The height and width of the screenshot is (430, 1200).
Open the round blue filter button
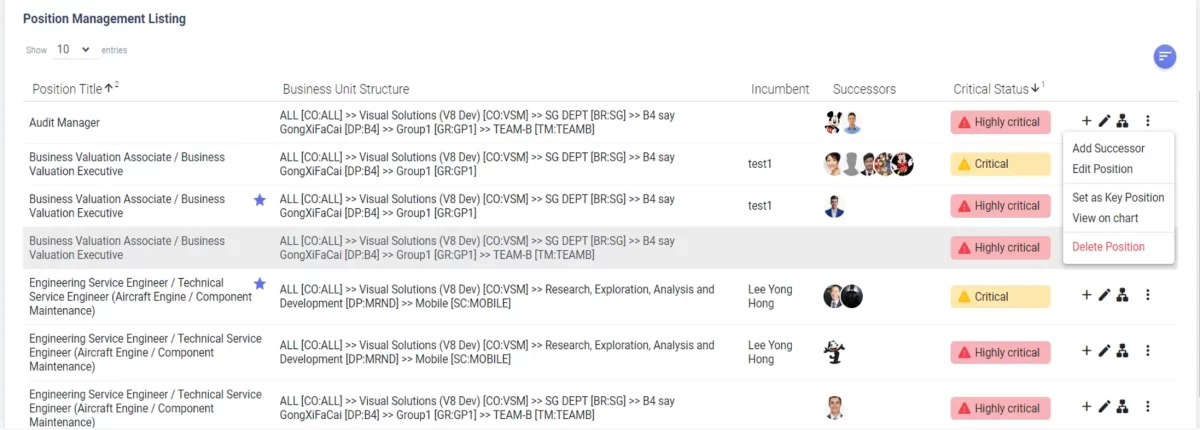[1164, 57]
